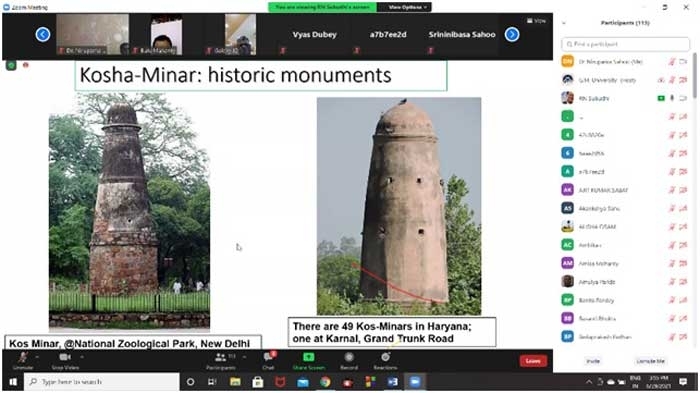
Task: Toggle video icon on RN Subudhi row
Action: (x=683, y=98)
